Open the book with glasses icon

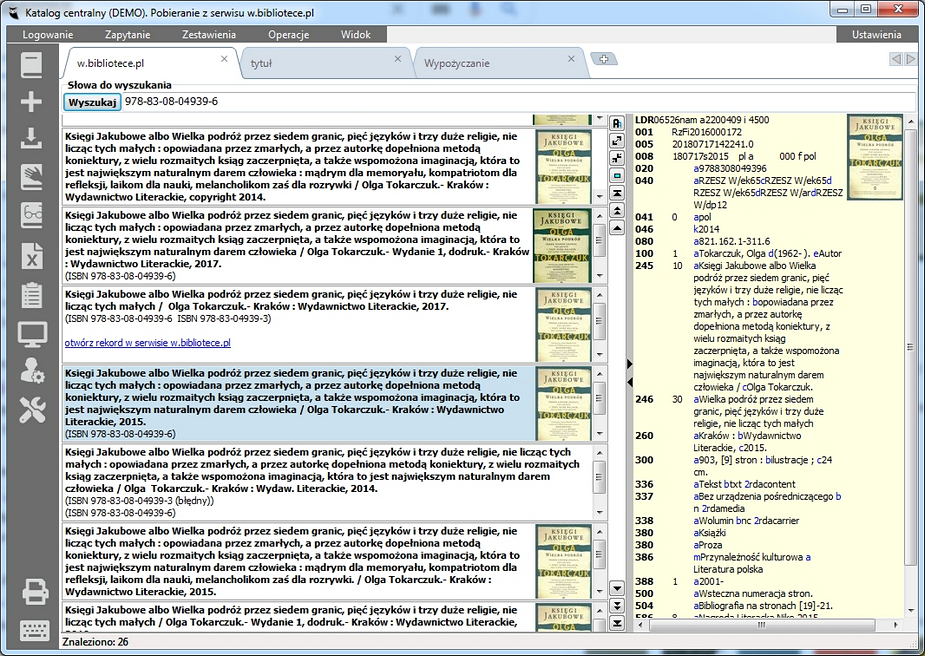(32, 214)
